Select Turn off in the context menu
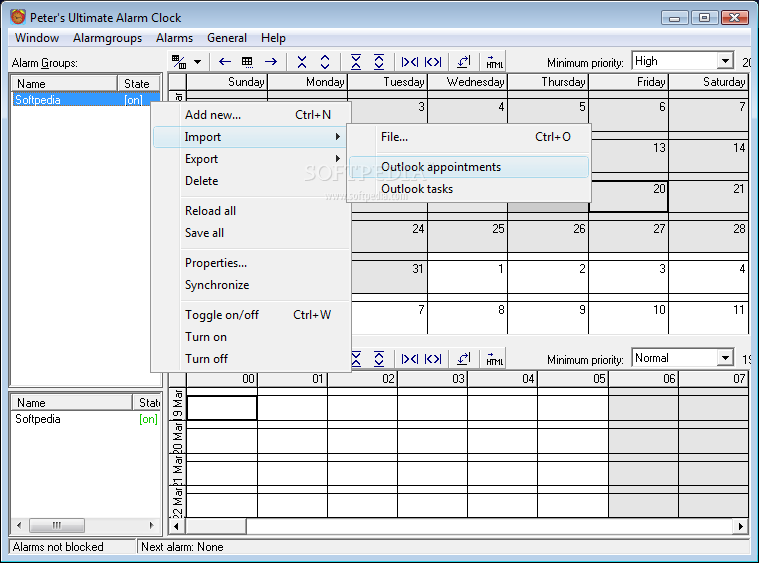 coord(252,359)
